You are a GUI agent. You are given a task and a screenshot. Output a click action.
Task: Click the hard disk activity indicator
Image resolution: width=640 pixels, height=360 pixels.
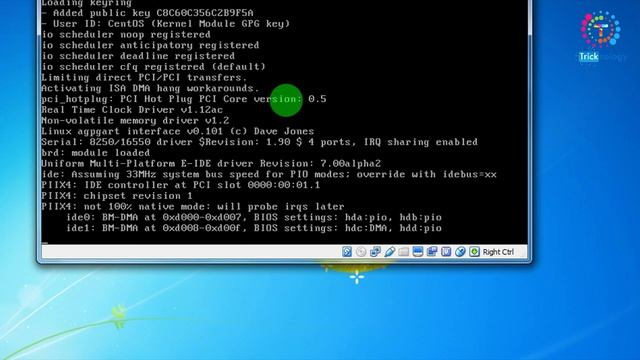[347, 252]
